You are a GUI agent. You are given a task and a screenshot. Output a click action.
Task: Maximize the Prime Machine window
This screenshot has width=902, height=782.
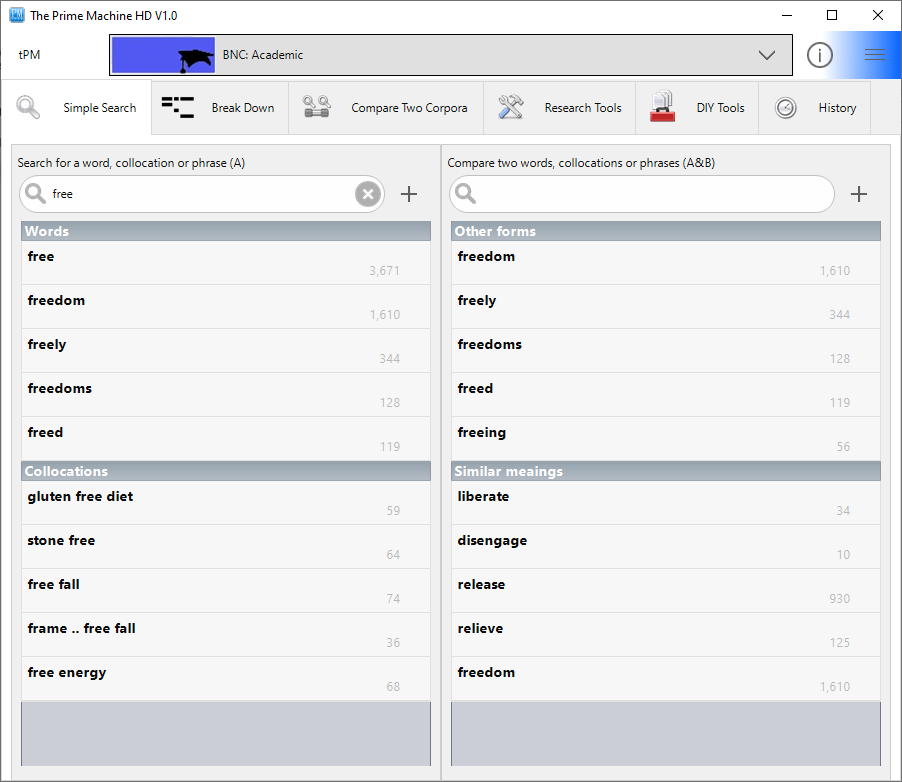click(832, 15)
